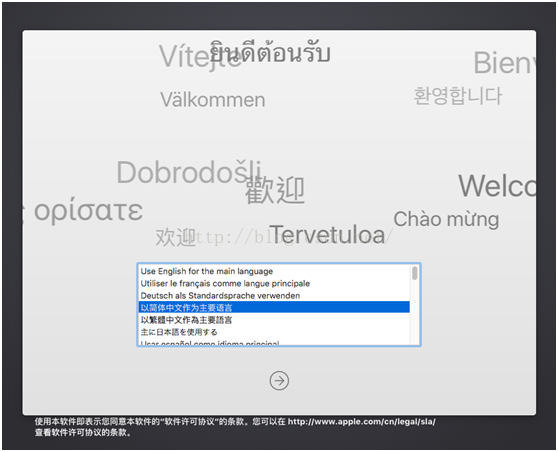Select the highlighted 以简体中文作为主要语言 row
The width and height of the screenshot is (558, 452).
(274, 308)
